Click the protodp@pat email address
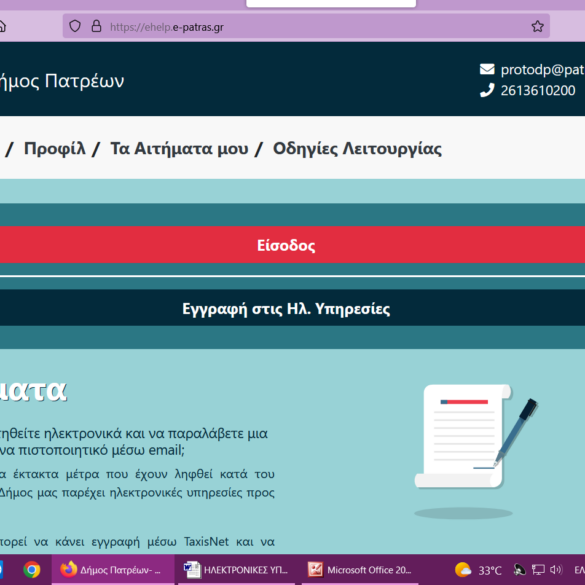The height and width of the screenshot is (585, 585). click(542, 70)
